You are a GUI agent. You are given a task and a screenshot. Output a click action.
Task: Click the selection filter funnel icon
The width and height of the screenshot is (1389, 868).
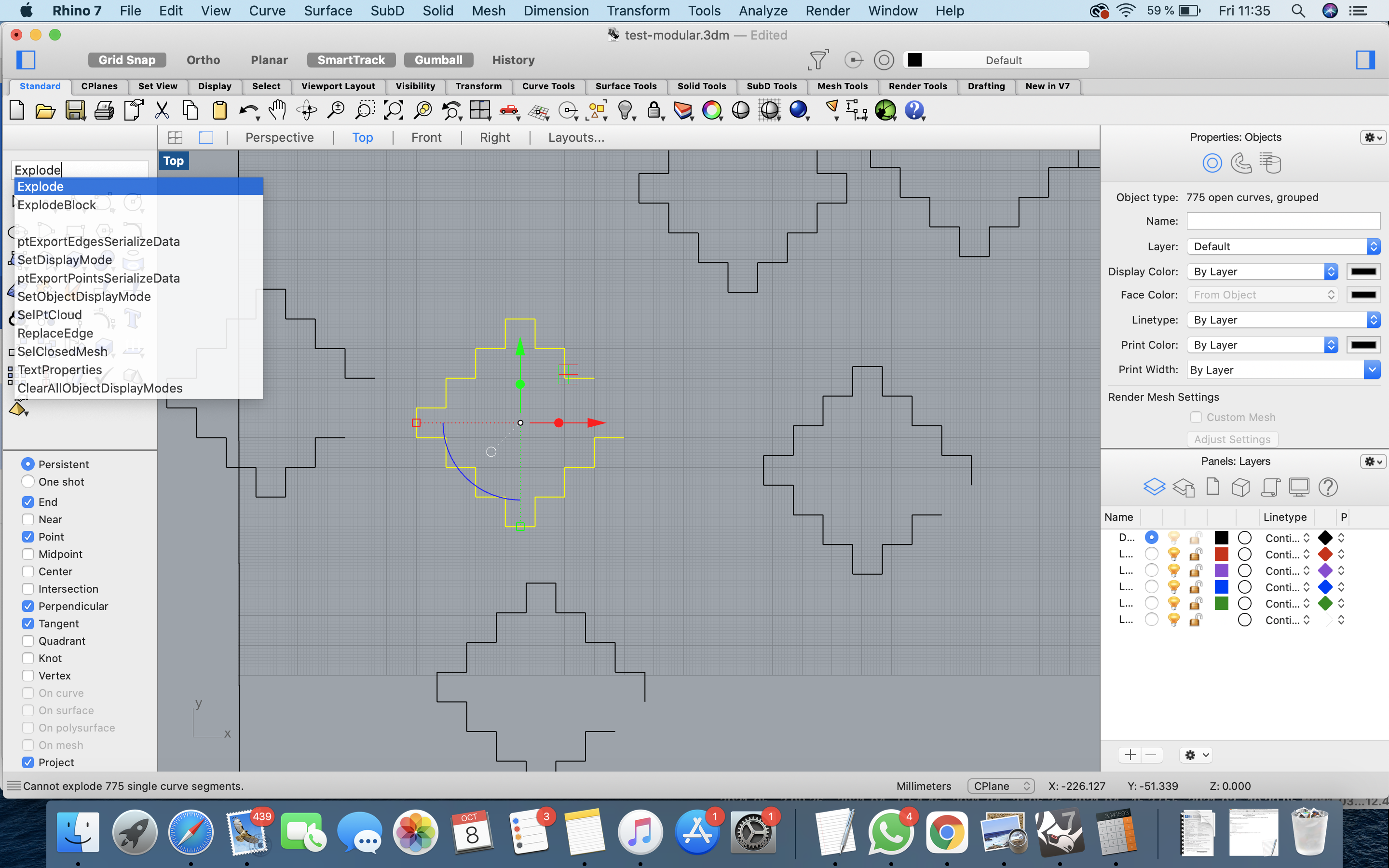818,60
